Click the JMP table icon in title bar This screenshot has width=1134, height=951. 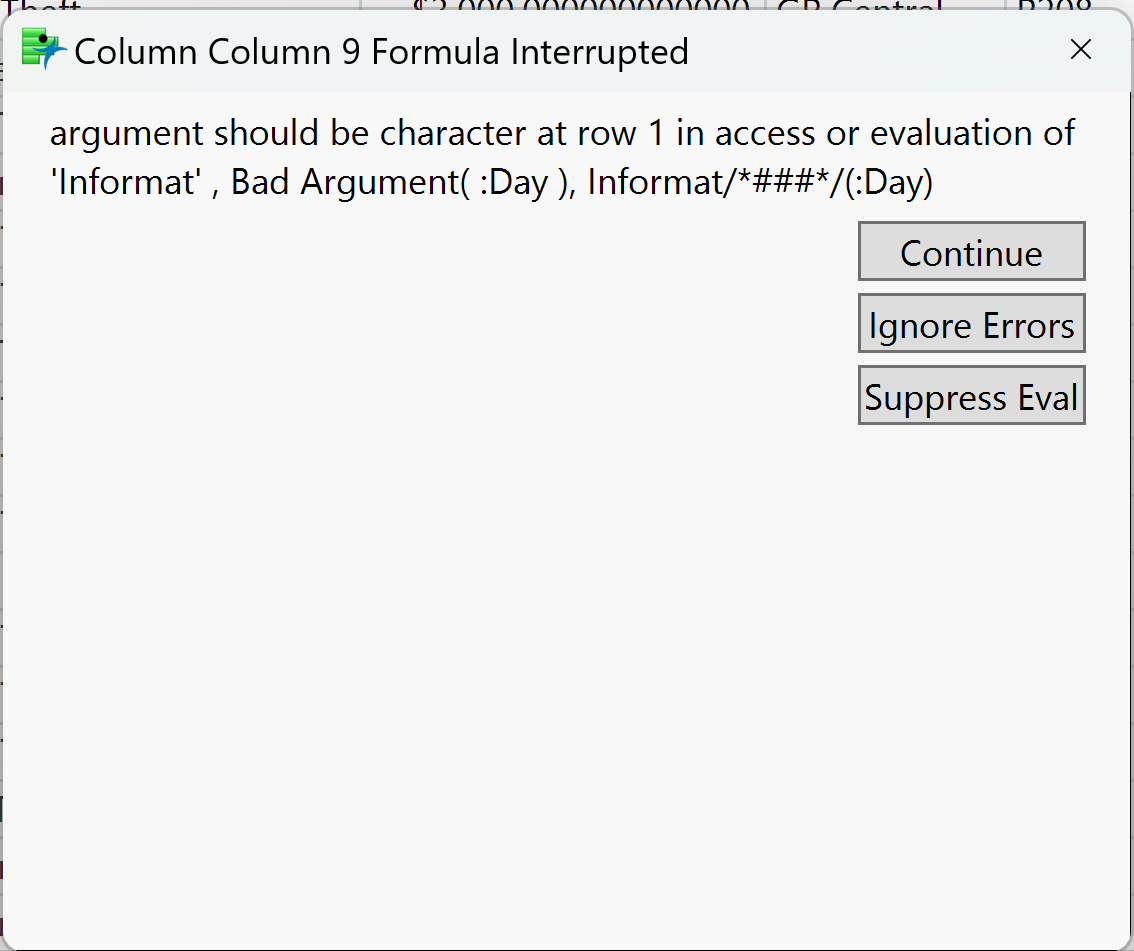pos(43,49)
